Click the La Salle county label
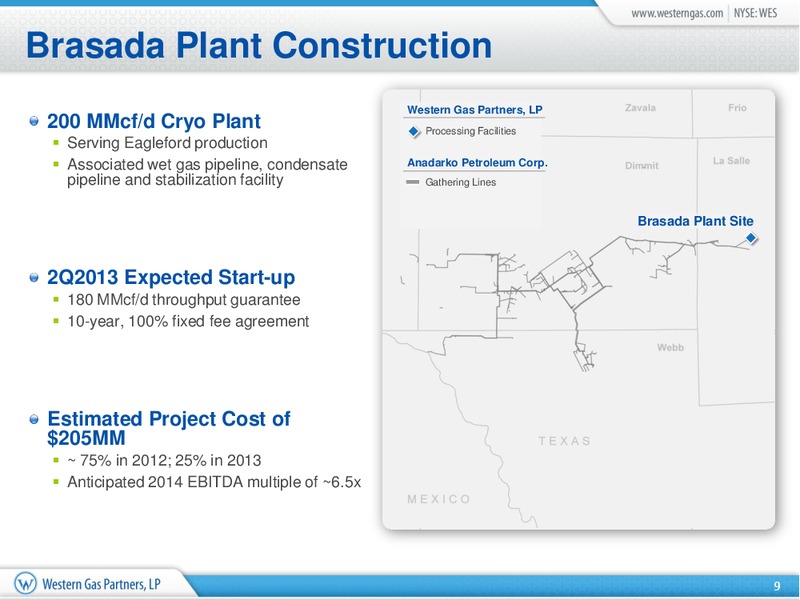This screenshot has width=800, height=600. 731,161
